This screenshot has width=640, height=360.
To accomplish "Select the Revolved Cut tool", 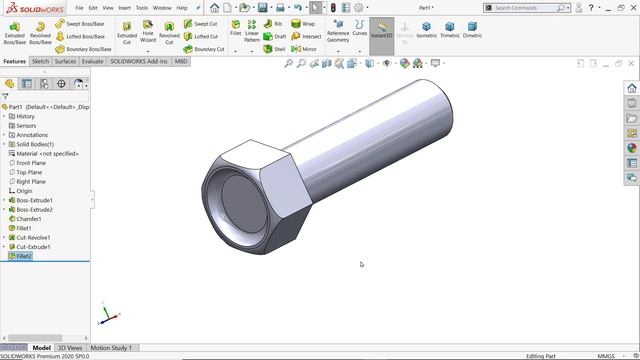I will tap(169, 33).
